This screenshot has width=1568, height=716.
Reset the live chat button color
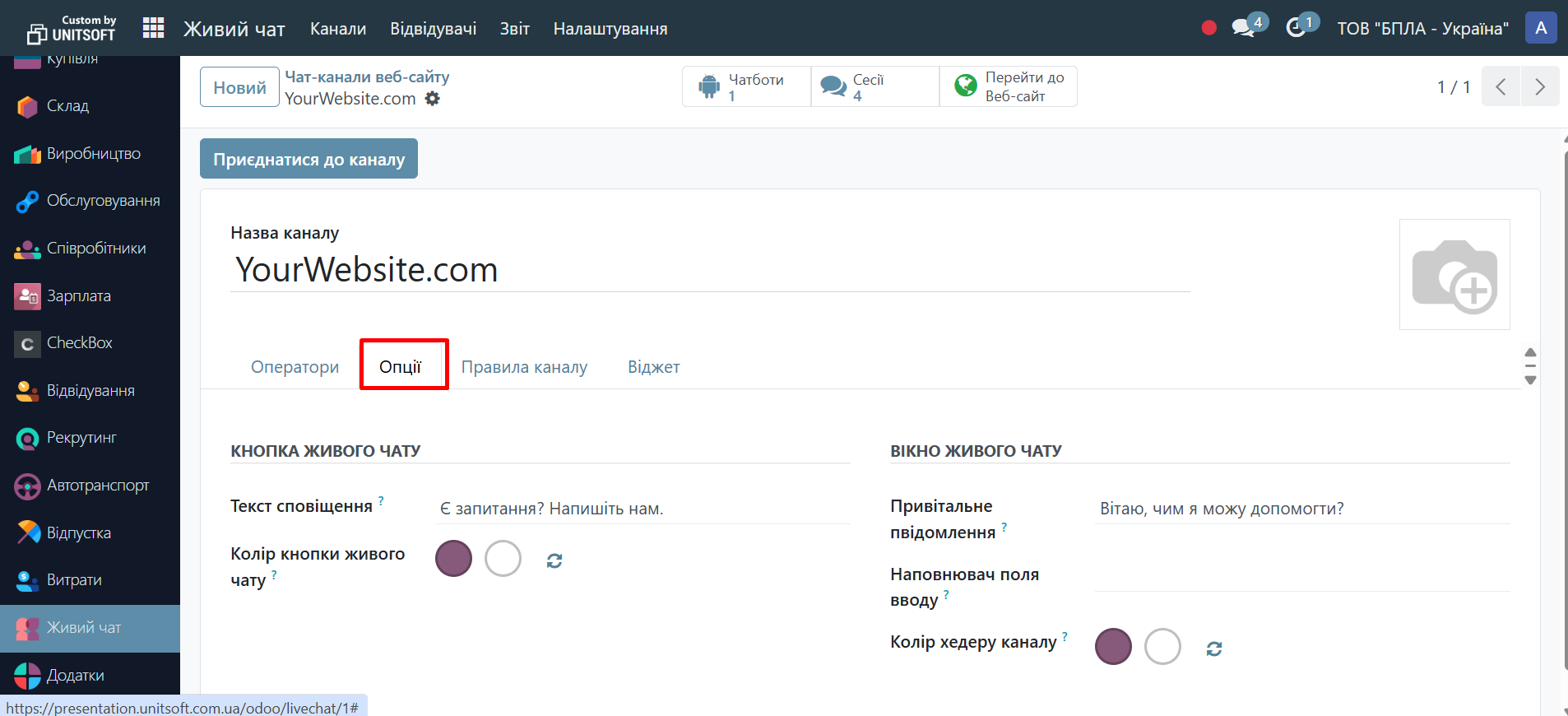554,560
